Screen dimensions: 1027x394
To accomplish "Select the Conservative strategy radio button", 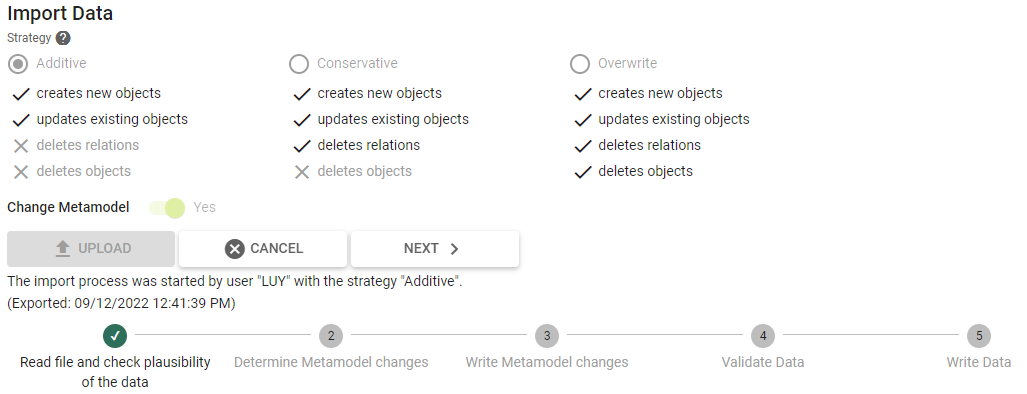I will [299, 63].
